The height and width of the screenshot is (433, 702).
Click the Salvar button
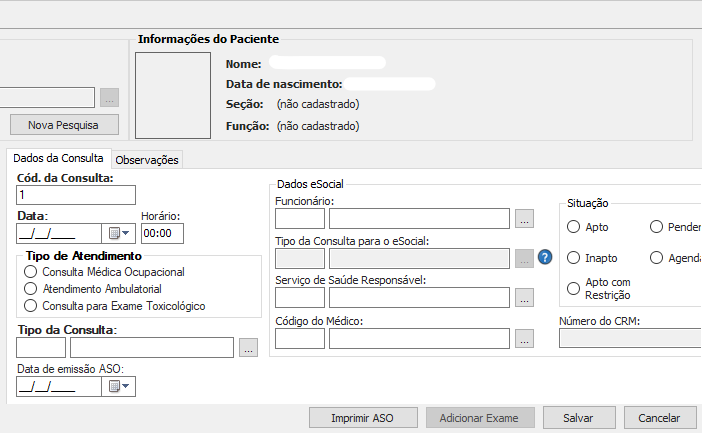[x=578, y=418]
